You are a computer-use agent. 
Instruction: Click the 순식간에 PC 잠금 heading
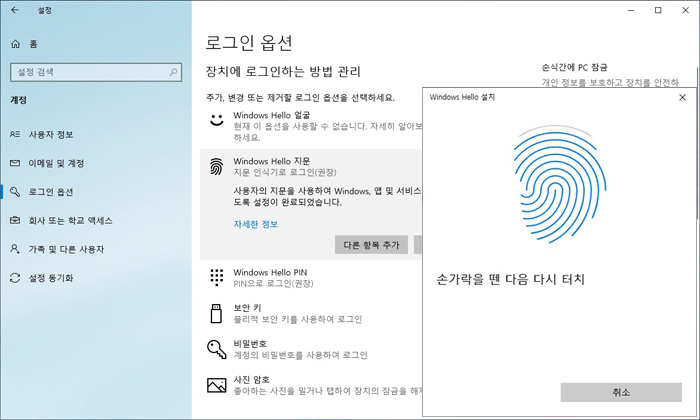tap(575, 67)
